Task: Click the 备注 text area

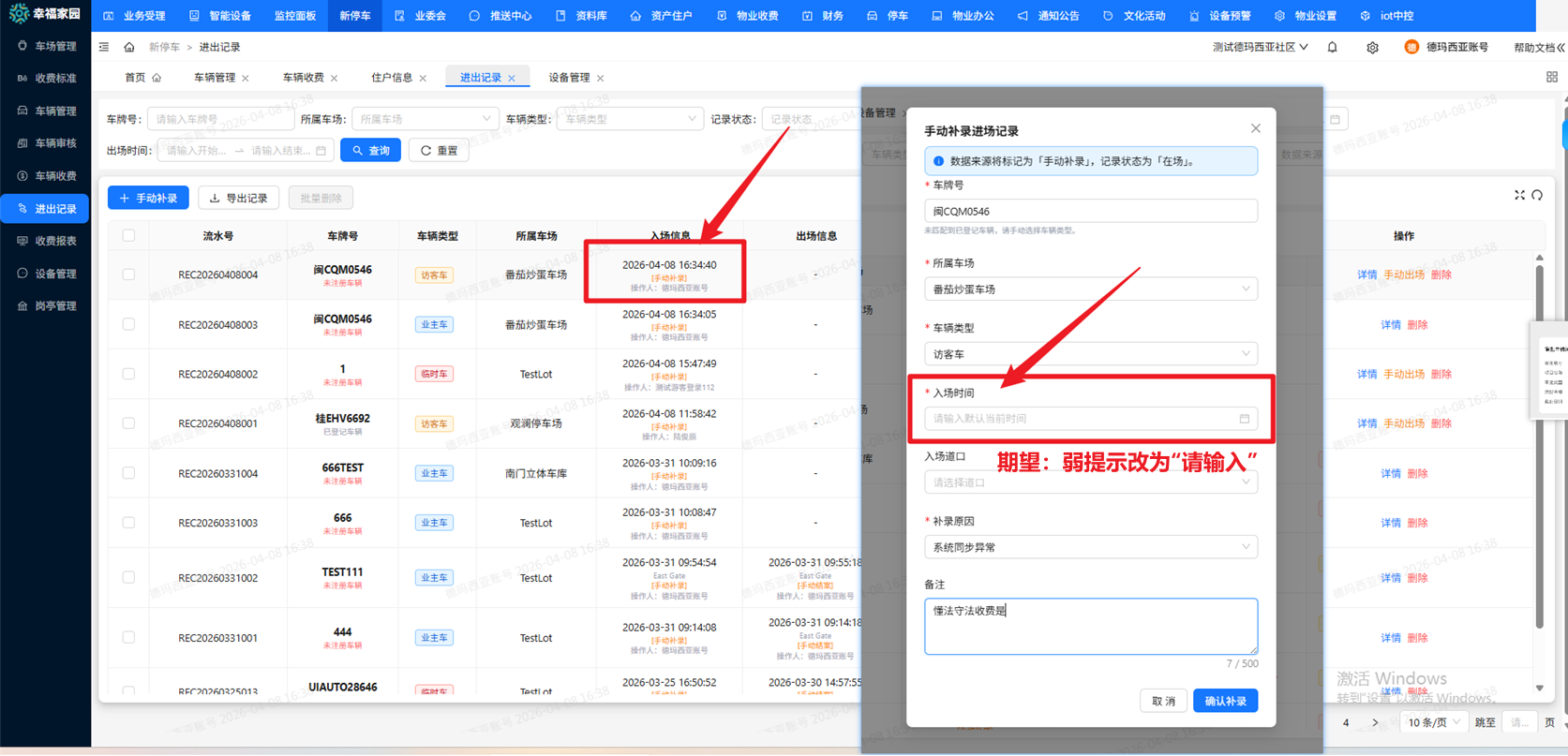Action: [1090, 627]
